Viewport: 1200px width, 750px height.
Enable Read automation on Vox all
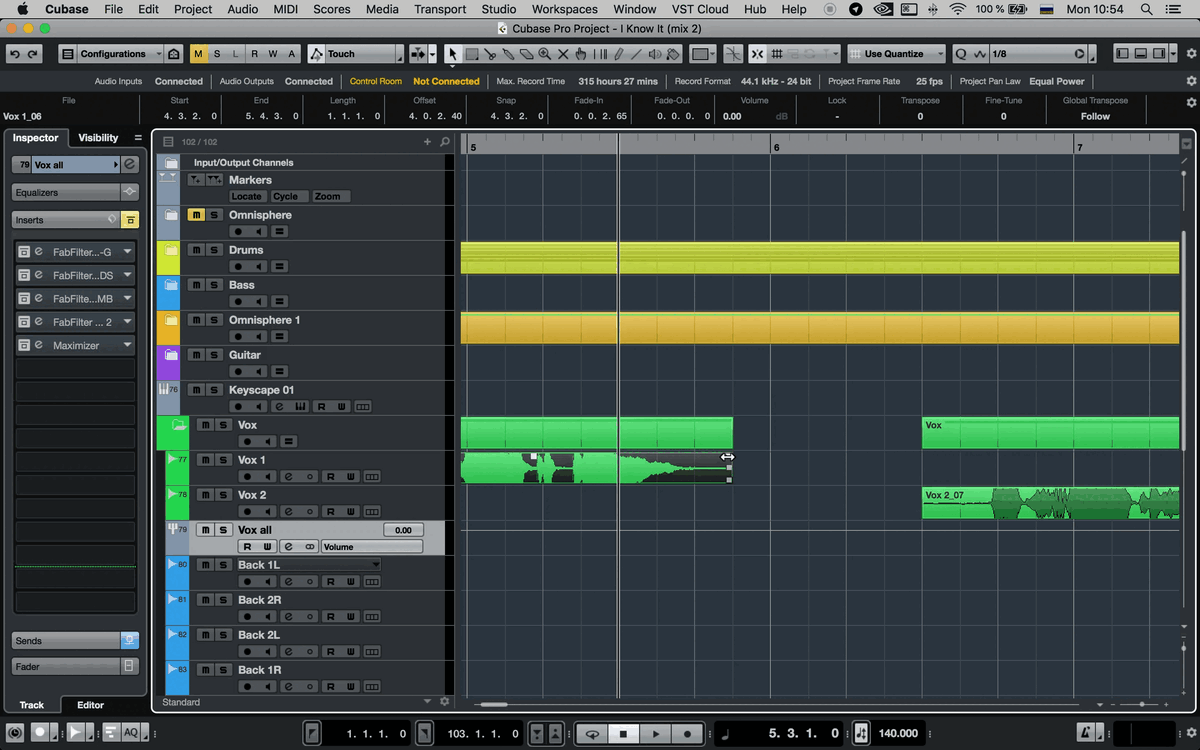(x=247, y=547)
